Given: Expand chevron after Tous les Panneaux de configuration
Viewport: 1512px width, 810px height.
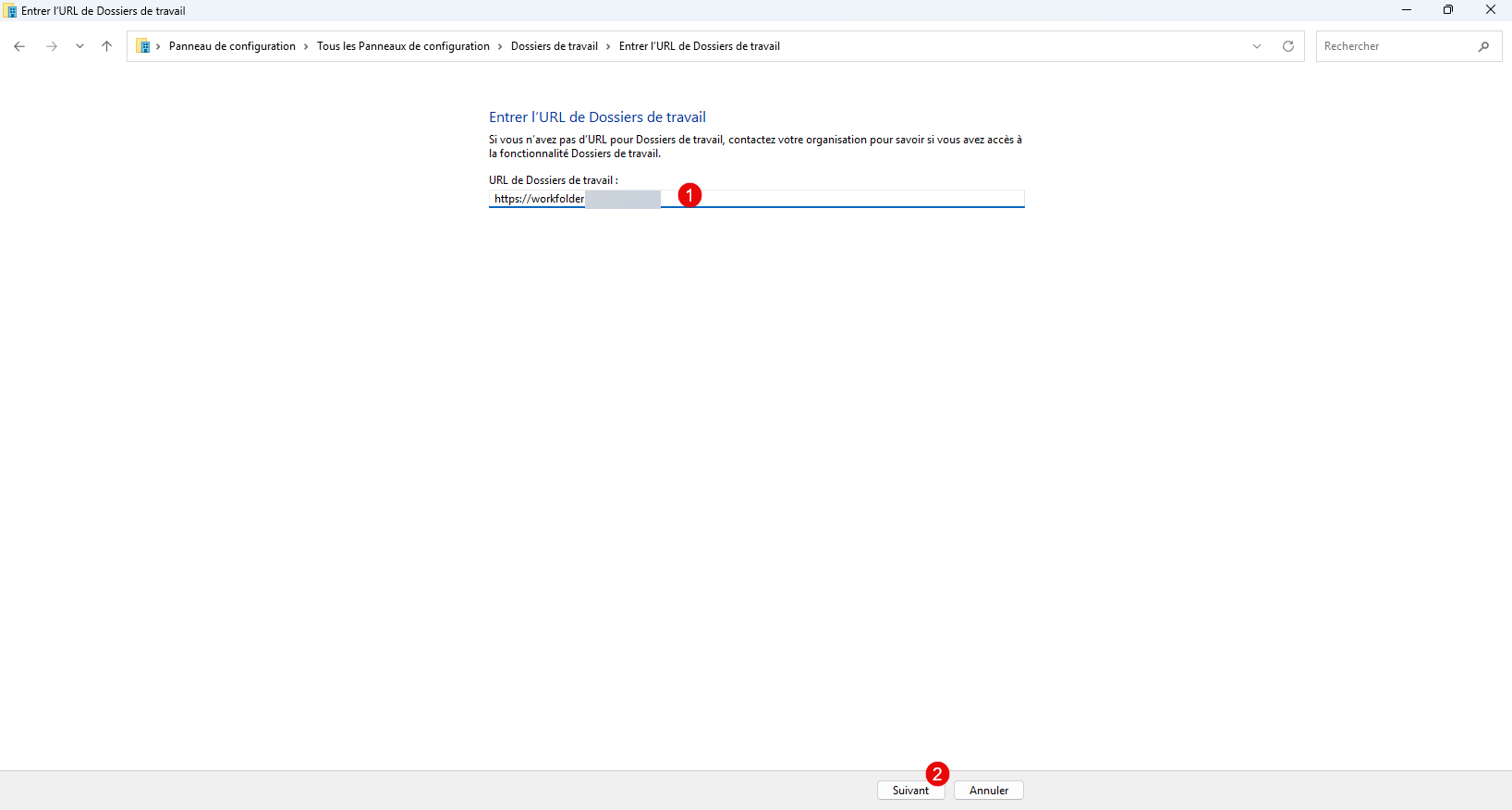Looking at the screenshot, I should (x=500, y=46).
